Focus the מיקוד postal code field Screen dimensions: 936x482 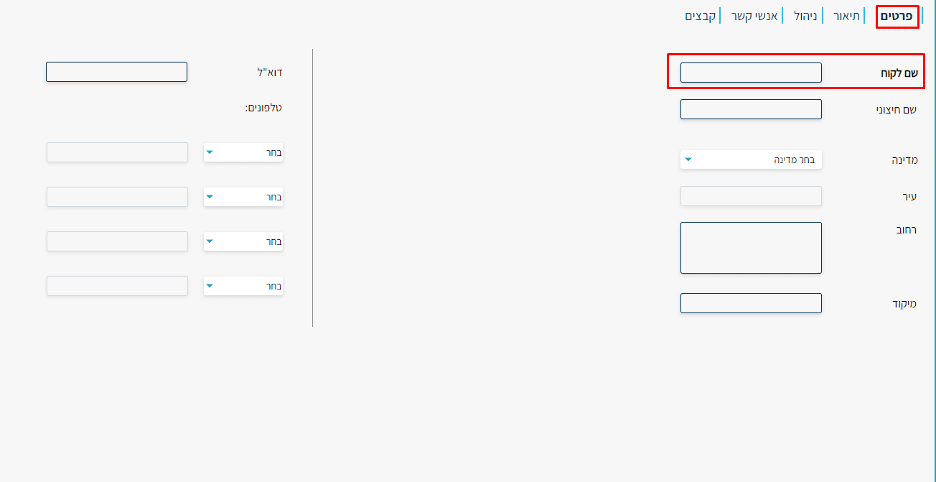pyautogui.click(x=751, y=303)
